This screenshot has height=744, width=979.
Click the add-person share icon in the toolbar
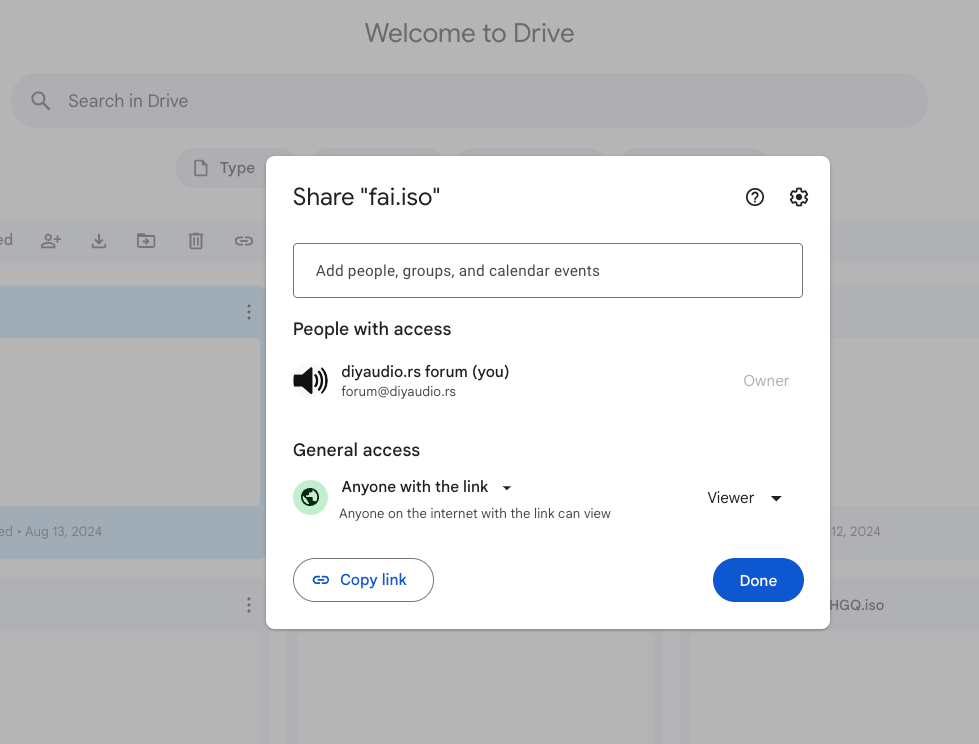51,241
